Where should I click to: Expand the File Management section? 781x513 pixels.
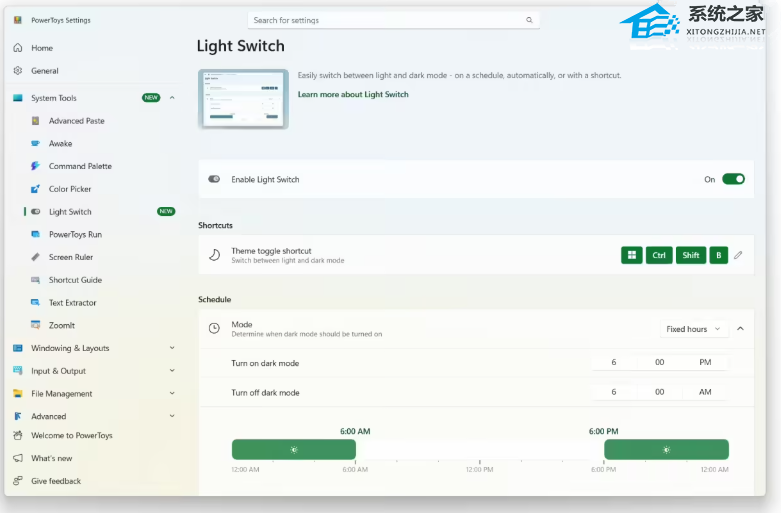pyautogui.click(x=172, y=393)
